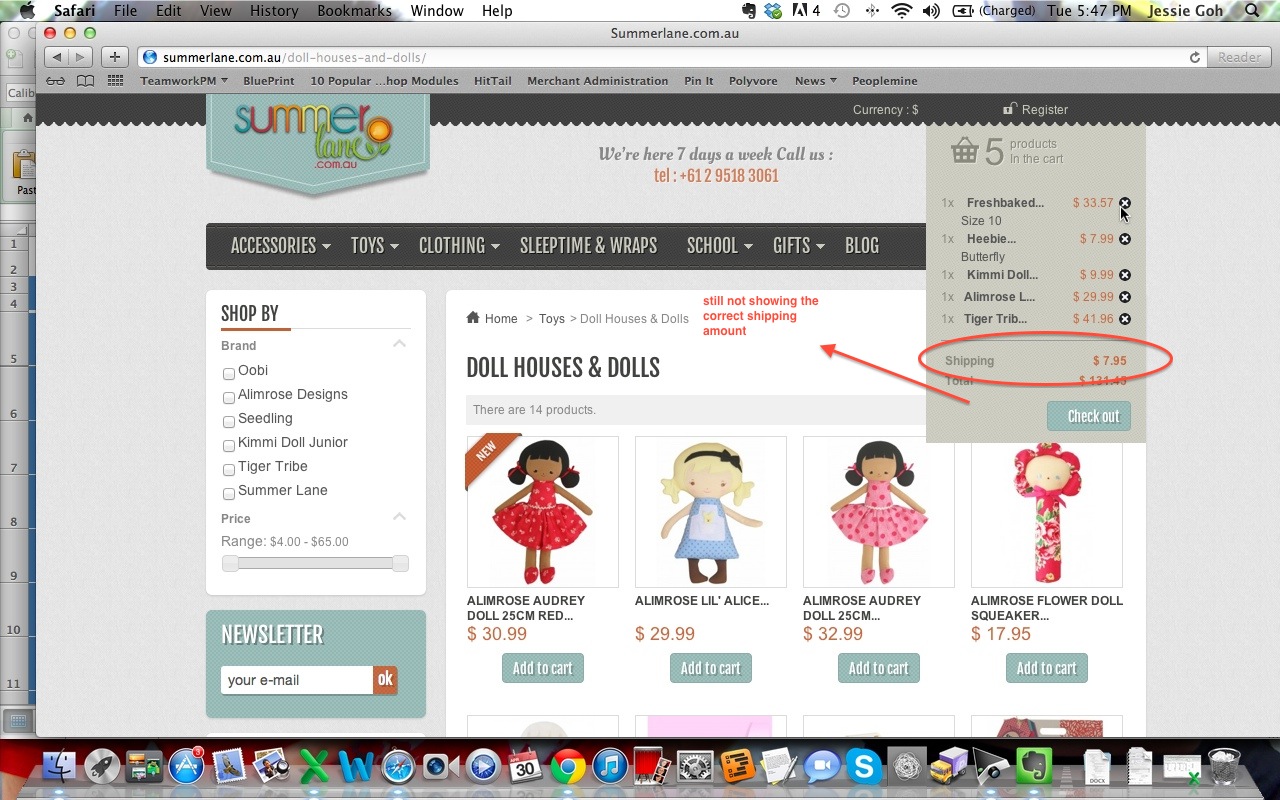Open the Bookmarks menu

(x=354, y=11)
